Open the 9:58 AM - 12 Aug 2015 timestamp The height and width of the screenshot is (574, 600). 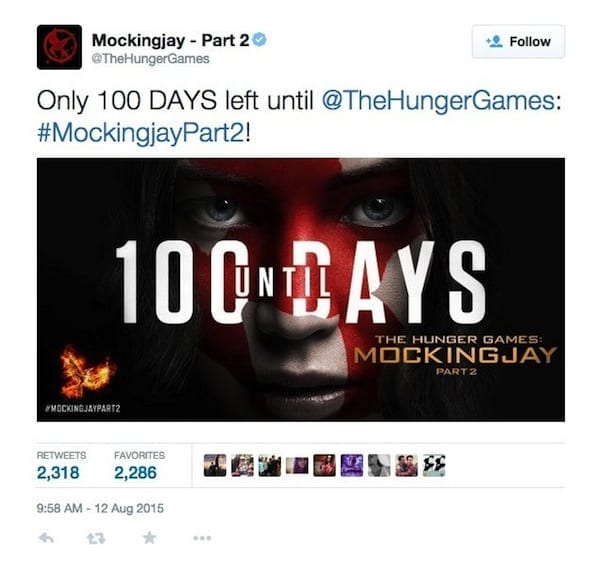pyautogui.click(x=100, y=508)
